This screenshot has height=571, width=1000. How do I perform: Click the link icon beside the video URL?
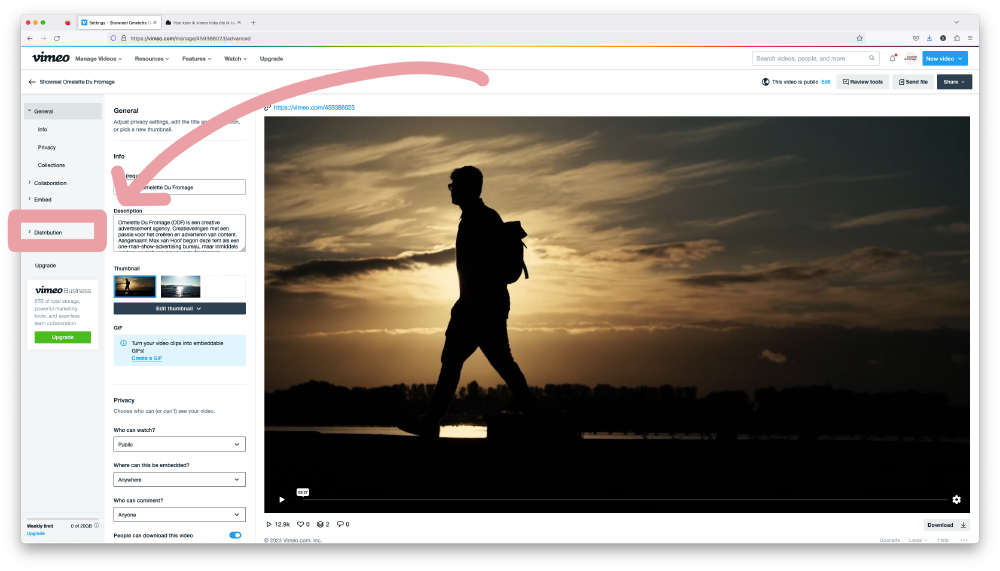pos(268,108)
